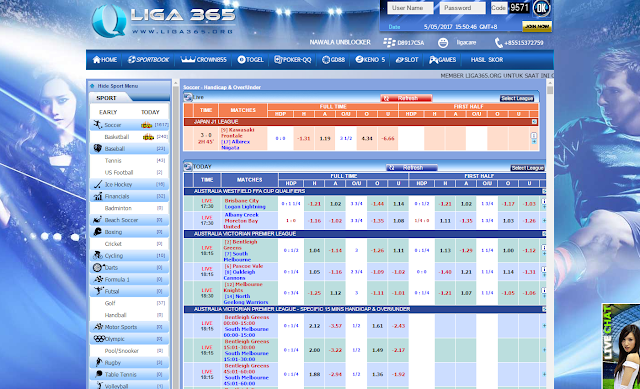Collapse Australia Victorian Premier League section
This screenshot has height=389, width=640.
(544, 233)
